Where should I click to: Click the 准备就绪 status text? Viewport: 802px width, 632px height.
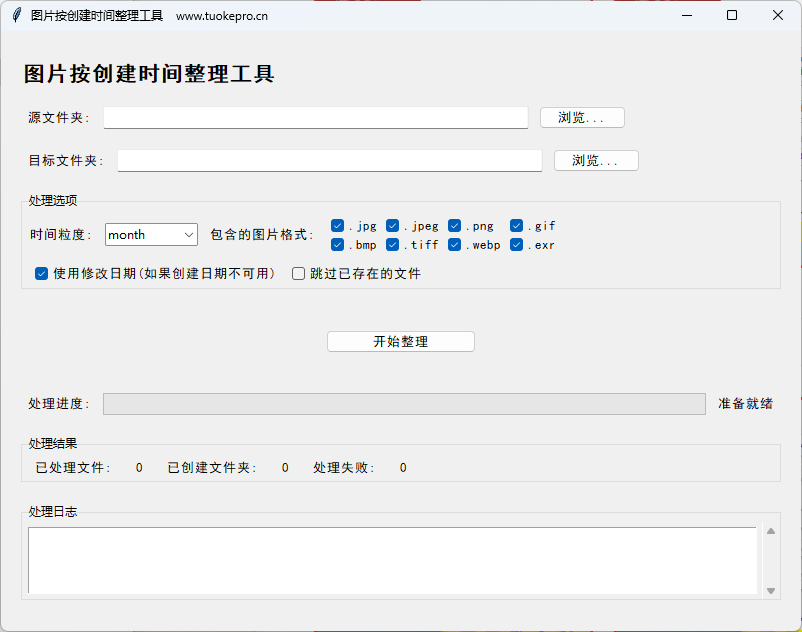[x=746, y=404]
